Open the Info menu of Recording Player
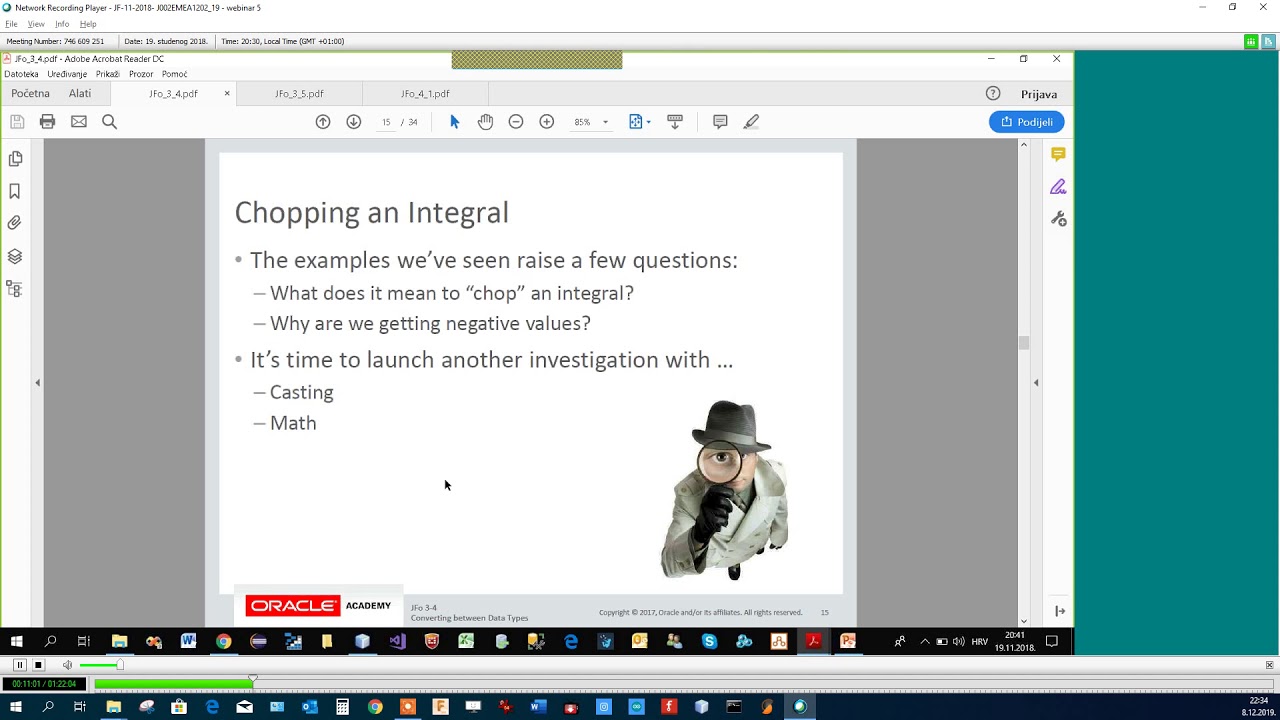 click(x=62, y=24)
